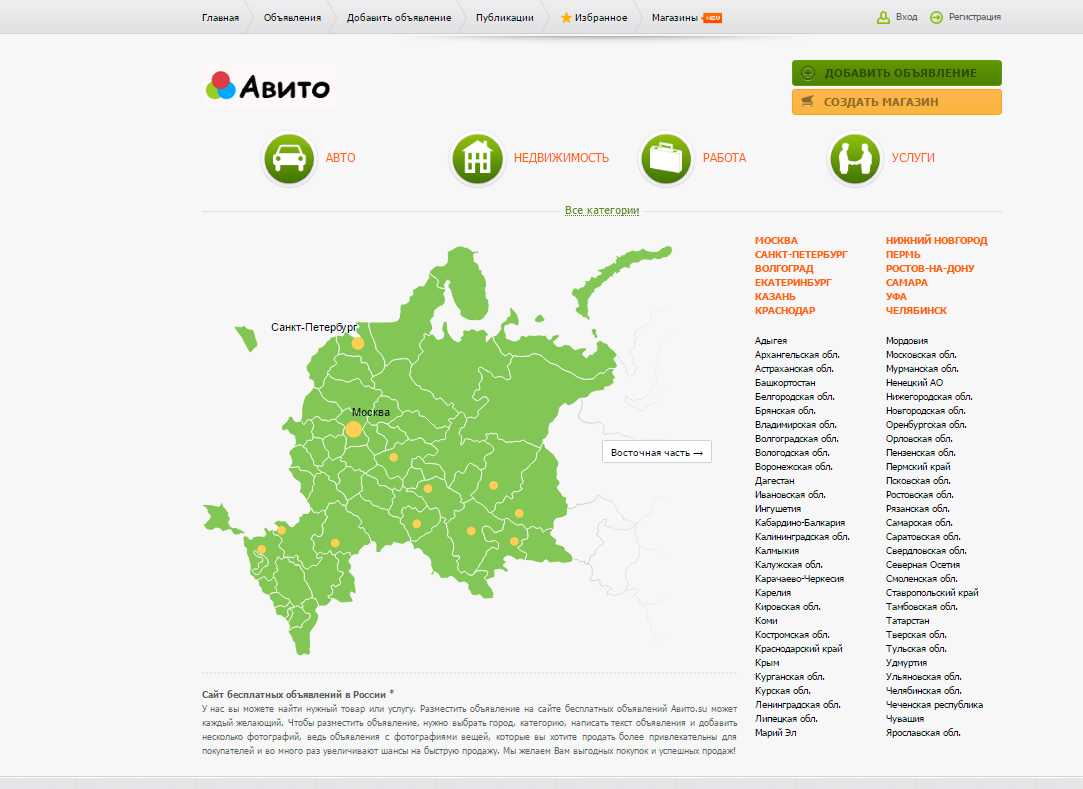Click the Регистрация arrow icon
The height and width of the screenshot is (789, 1083).
[x=937, y=17]
